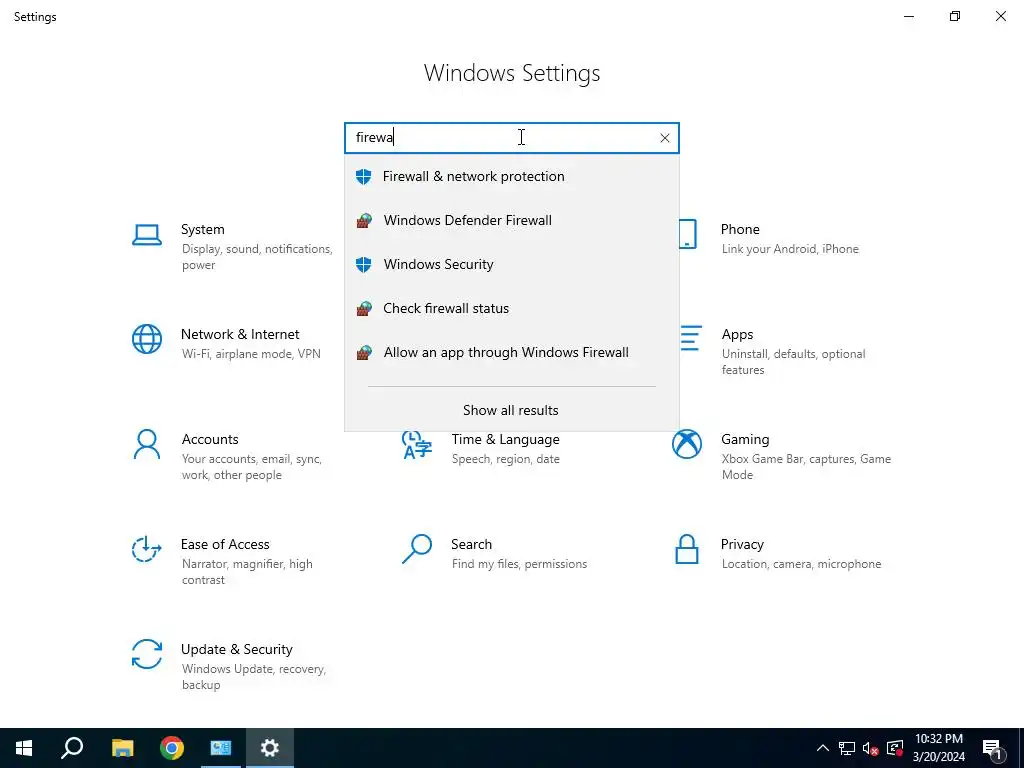1024x768 pixels.
Task: Click the Gaming Xbox icon
Action: point(687,445)
